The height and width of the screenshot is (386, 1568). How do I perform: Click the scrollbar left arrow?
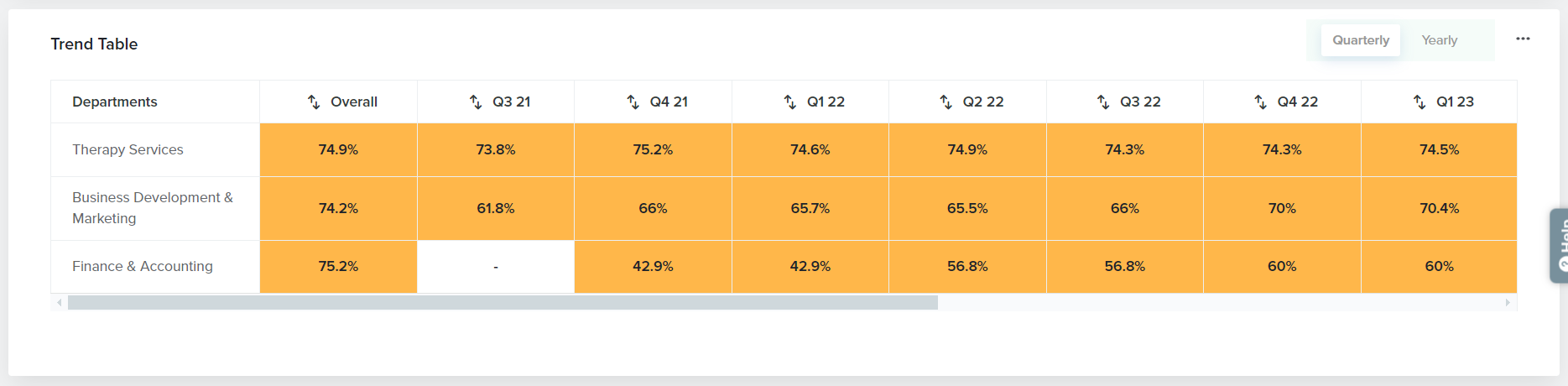pyautogui.click(x=59, y=302)
